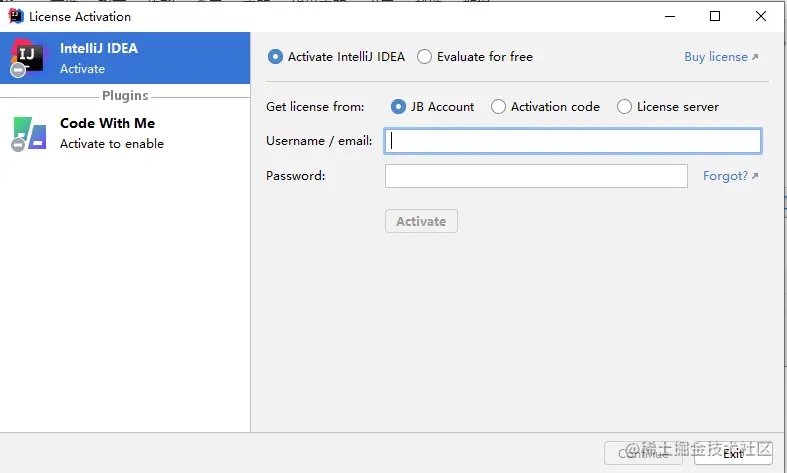Select the Code With Me plugin icon

click(x=28, y=134)
